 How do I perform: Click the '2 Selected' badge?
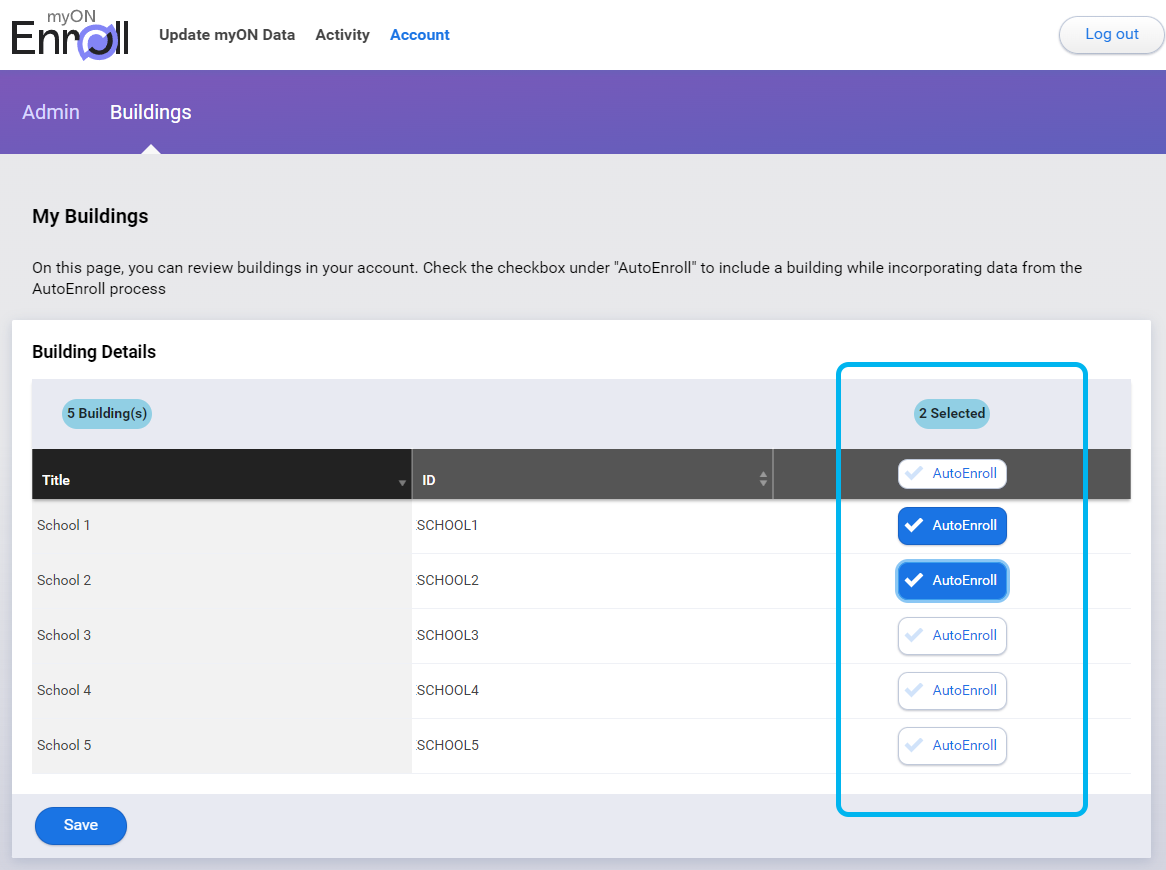[951, 413]
